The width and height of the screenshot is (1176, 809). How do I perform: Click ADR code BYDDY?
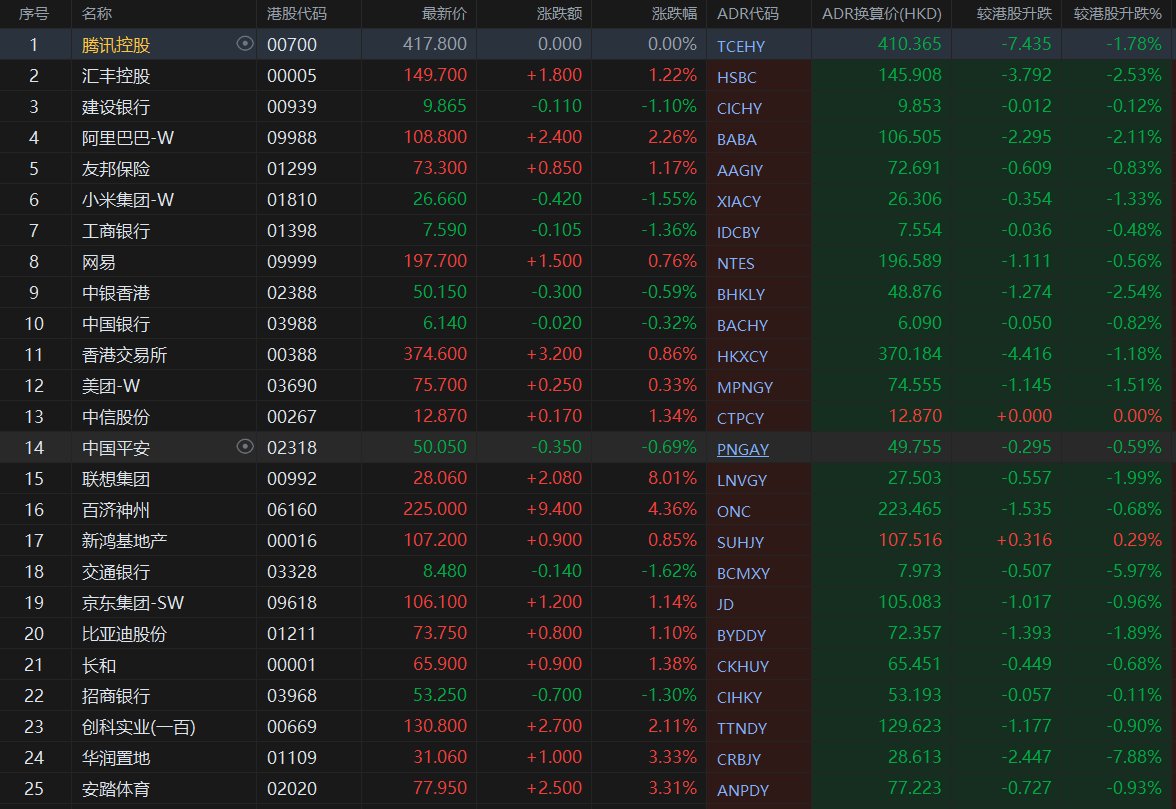coord(741,635)
